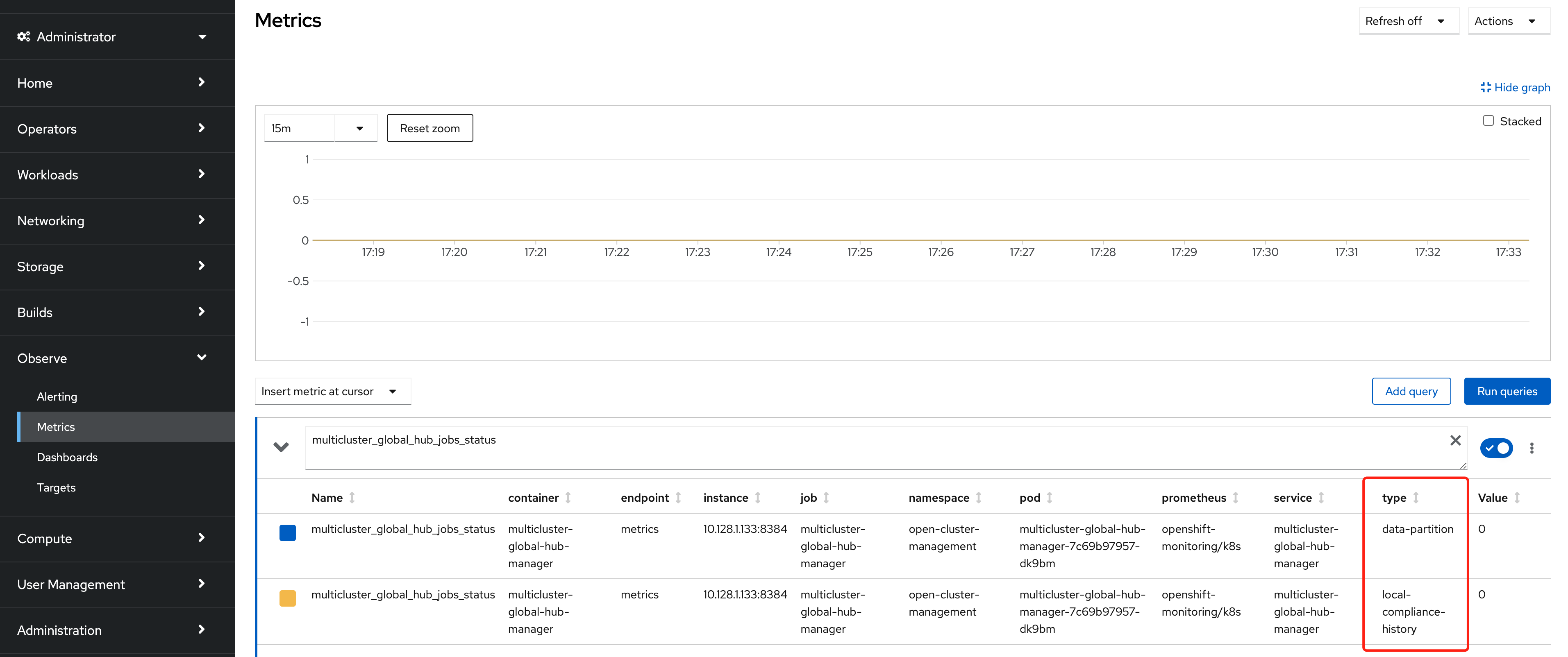Click the local-compliance-history type cell
Screen dimensions: 1568x657
coord(1413,612)
